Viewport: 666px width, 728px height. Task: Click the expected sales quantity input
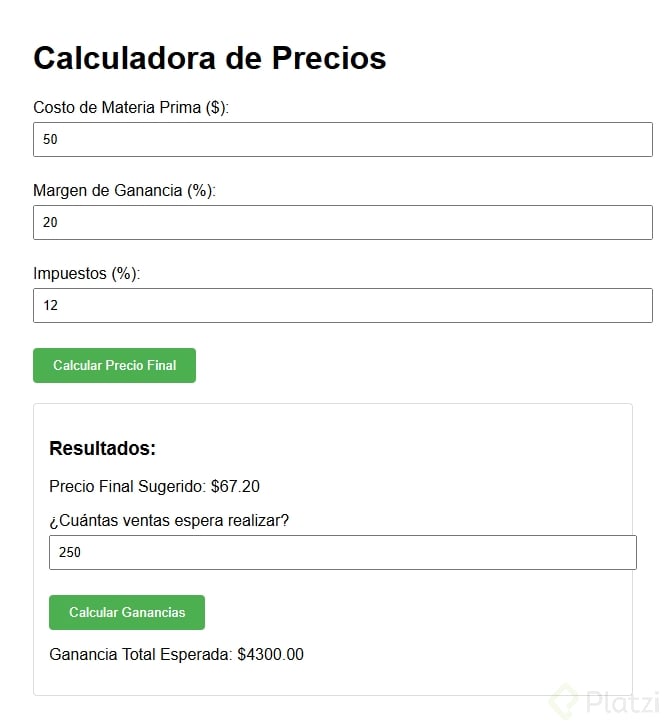(x=342, y=552)
